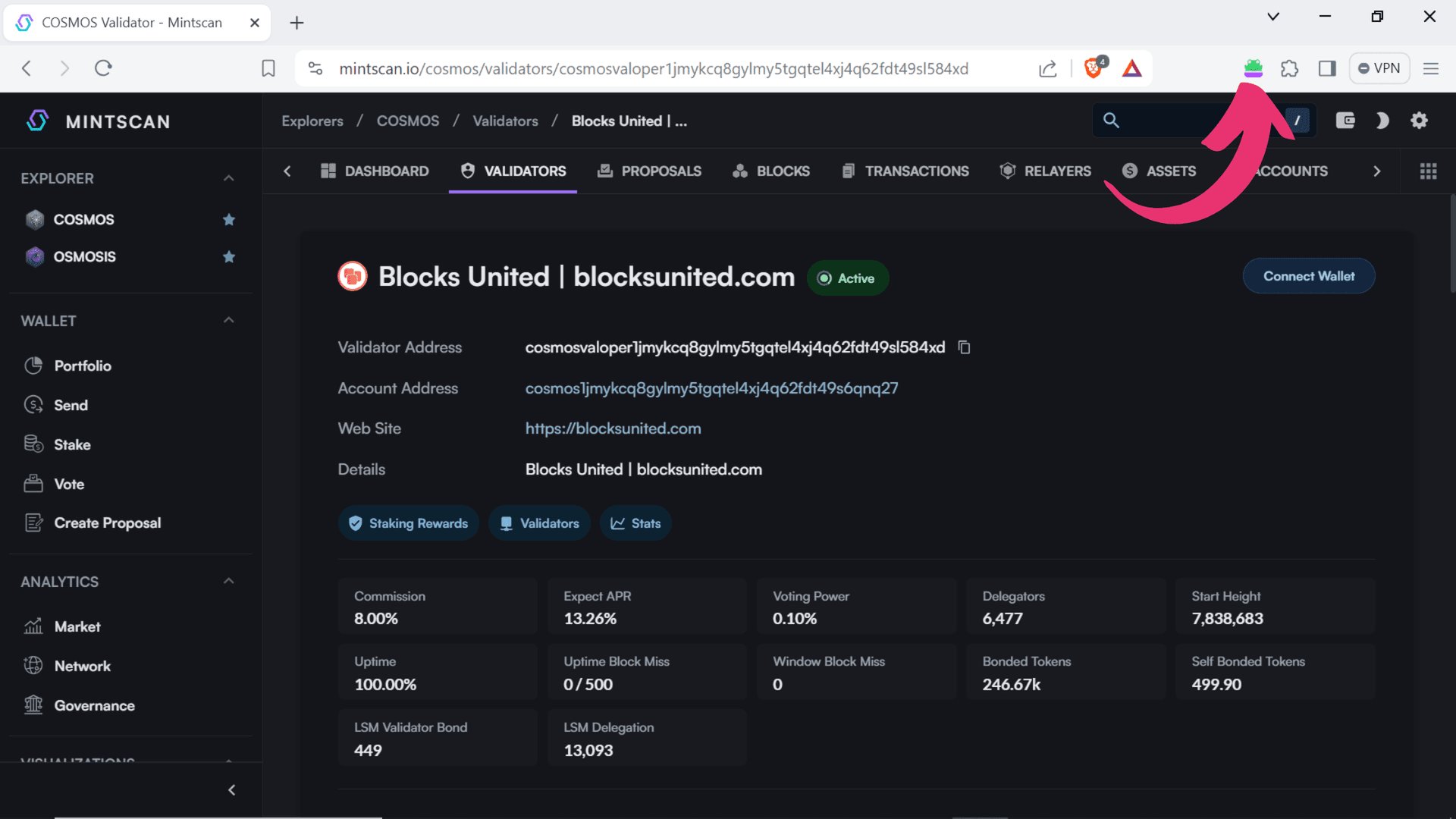Collapse the left sidebar
The width and height of the screenshot is (1456, 819).
coord(232,790)
